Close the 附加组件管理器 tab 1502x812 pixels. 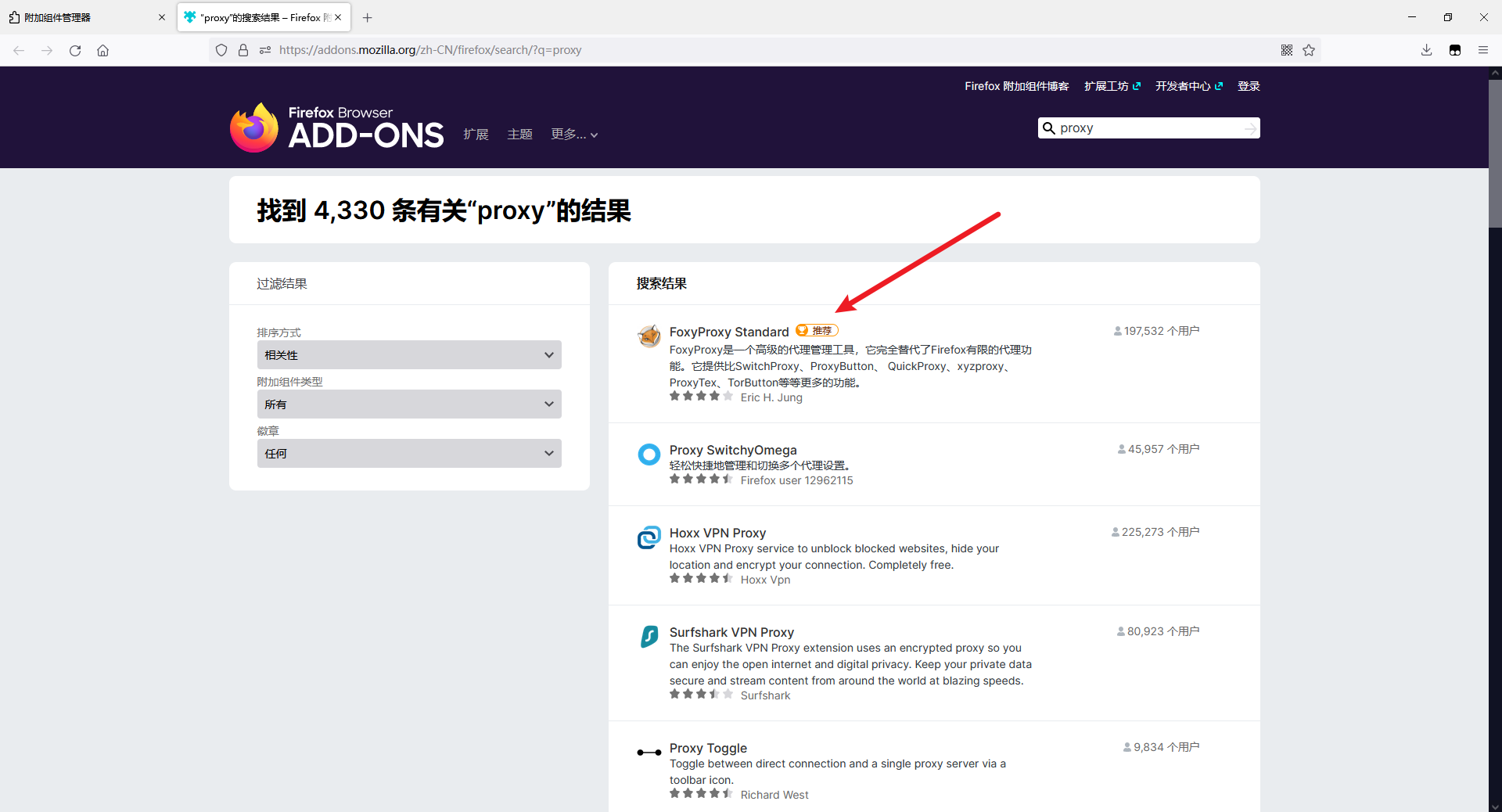tap(162, 17)
